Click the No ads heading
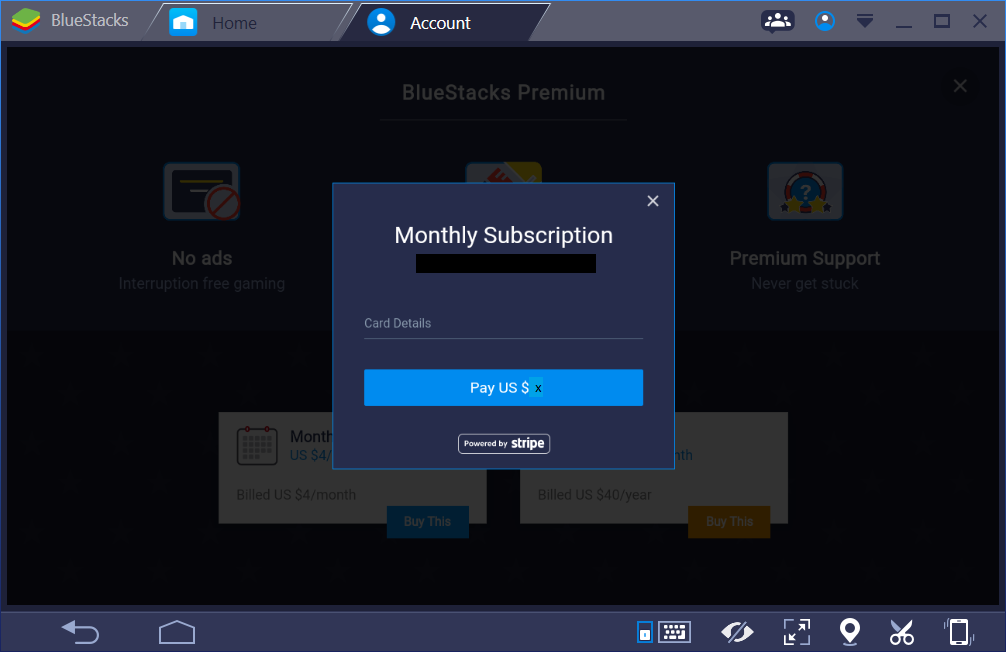 point(202,258)
